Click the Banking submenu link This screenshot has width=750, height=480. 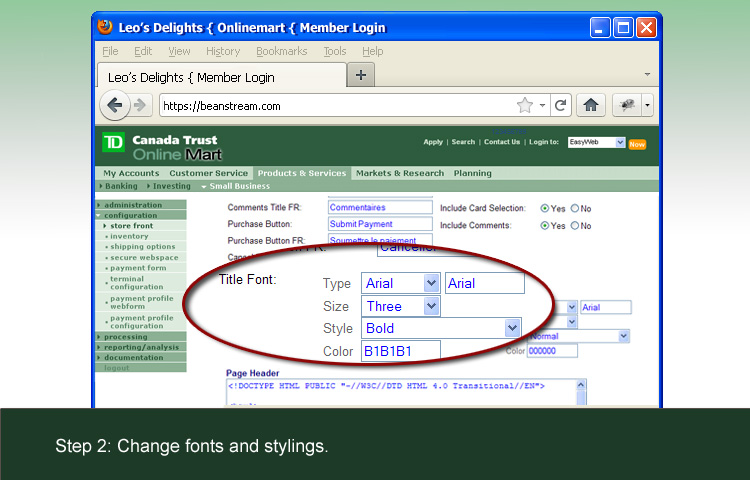(121, 186)
